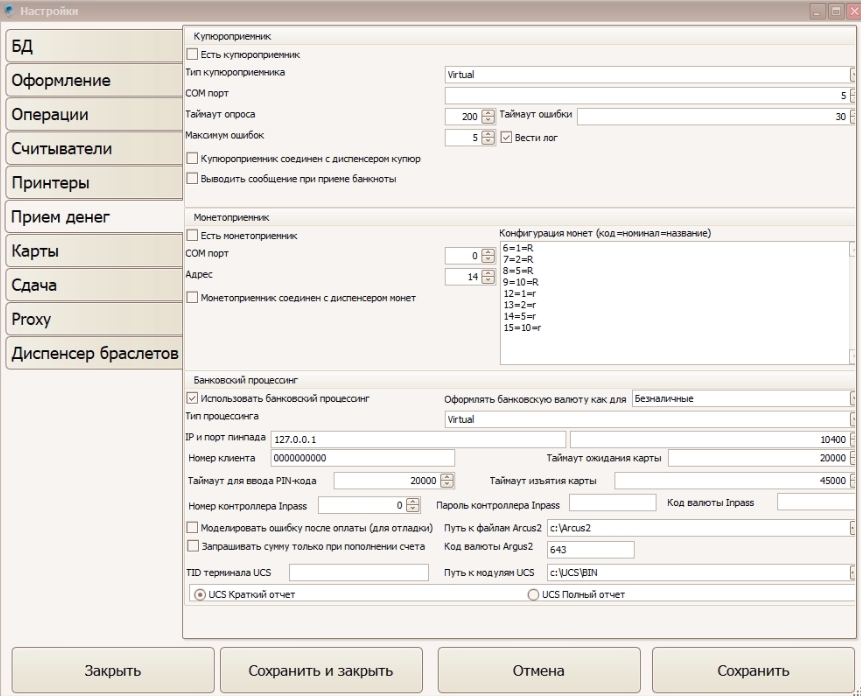
Task: Enable the Есть купюроприемник checkbox
Action: (x=192, y=54)
